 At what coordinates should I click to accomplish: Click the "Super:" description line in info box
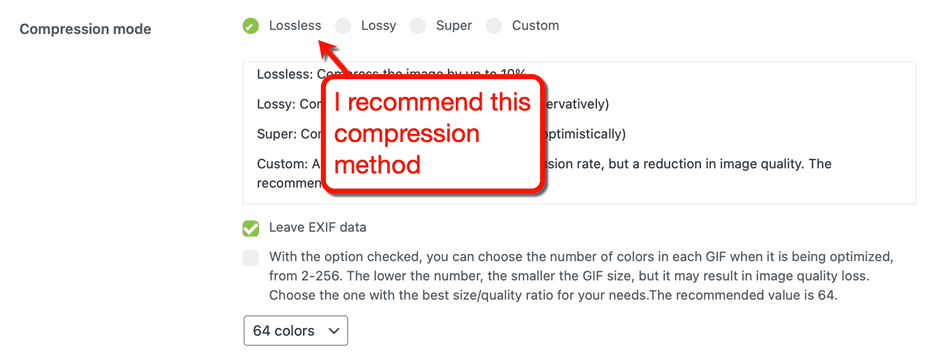[x=441, y=134]
